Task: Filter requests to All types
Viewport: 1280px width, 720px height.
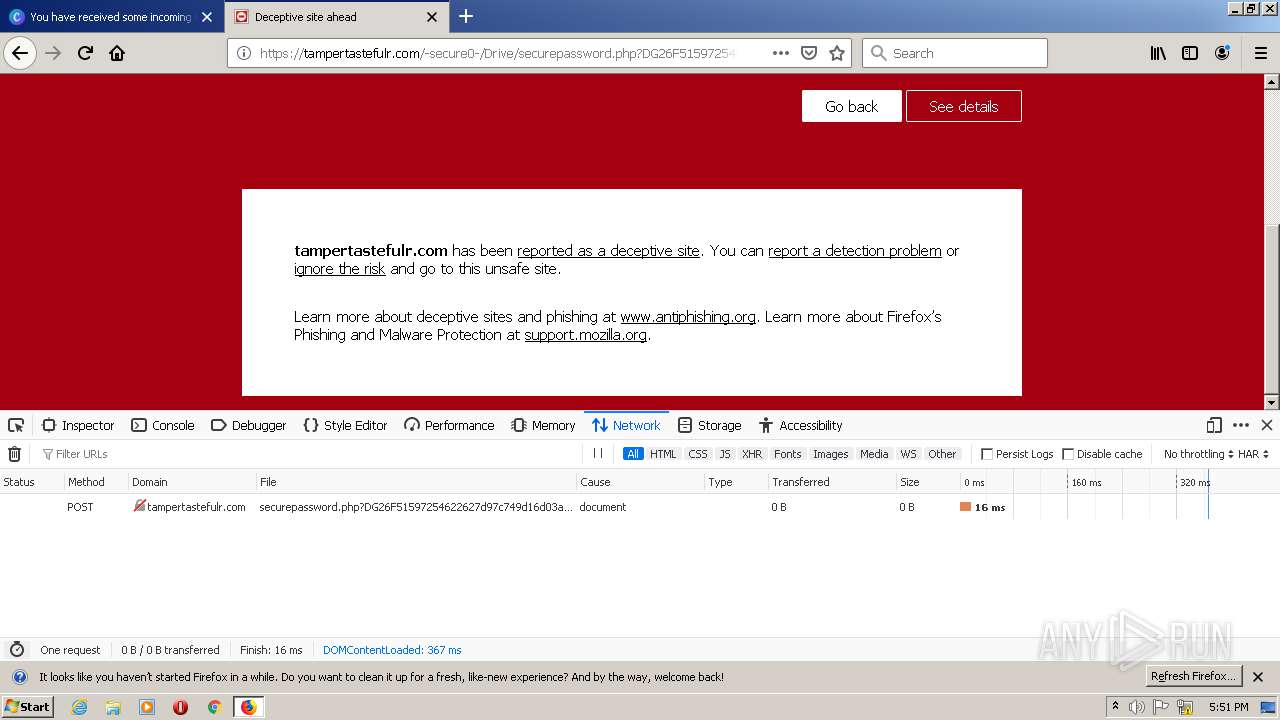Action: coord(633,454)
